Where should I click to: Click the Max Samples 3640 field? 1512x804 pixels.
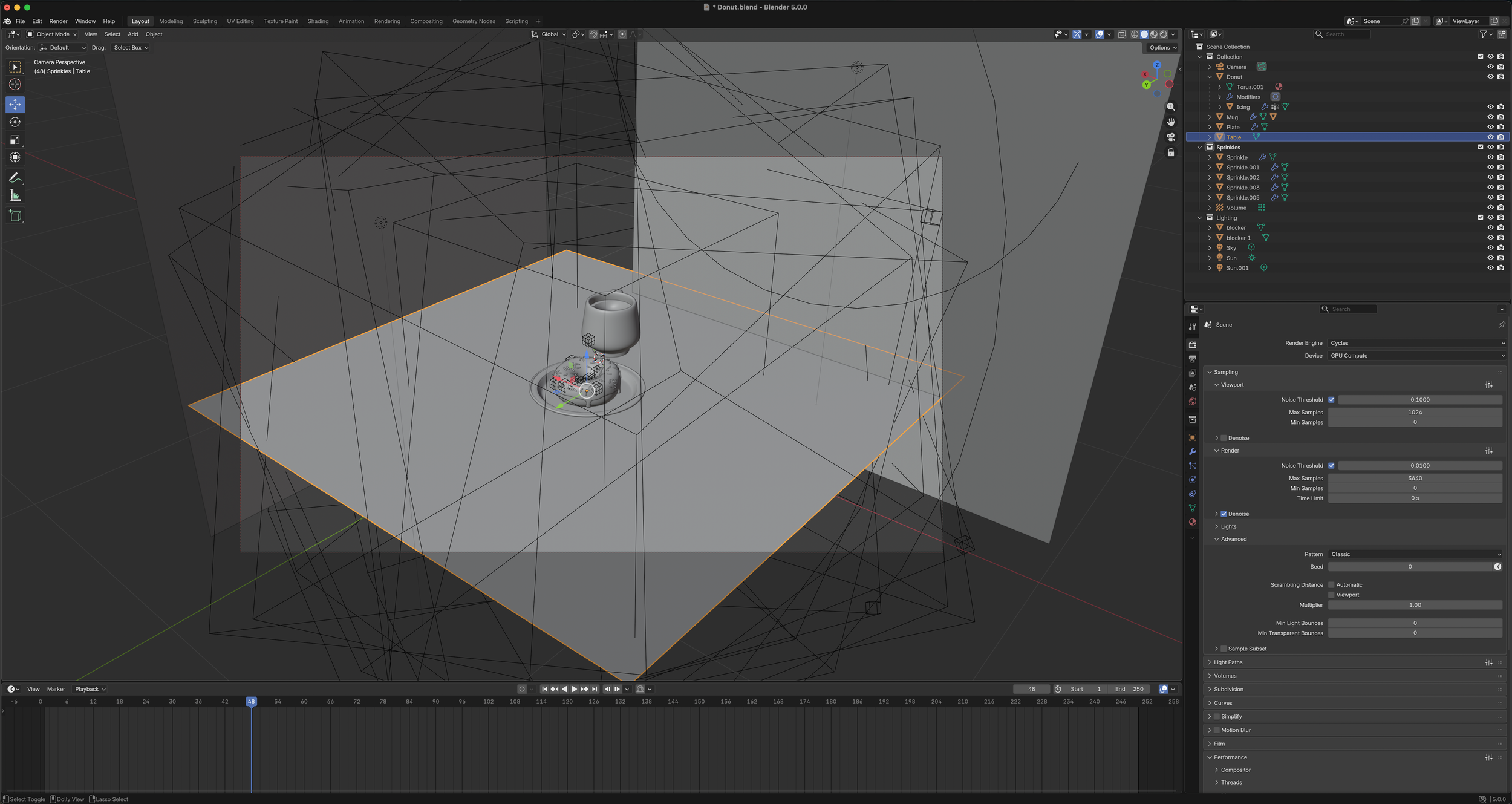point(1415,479)
